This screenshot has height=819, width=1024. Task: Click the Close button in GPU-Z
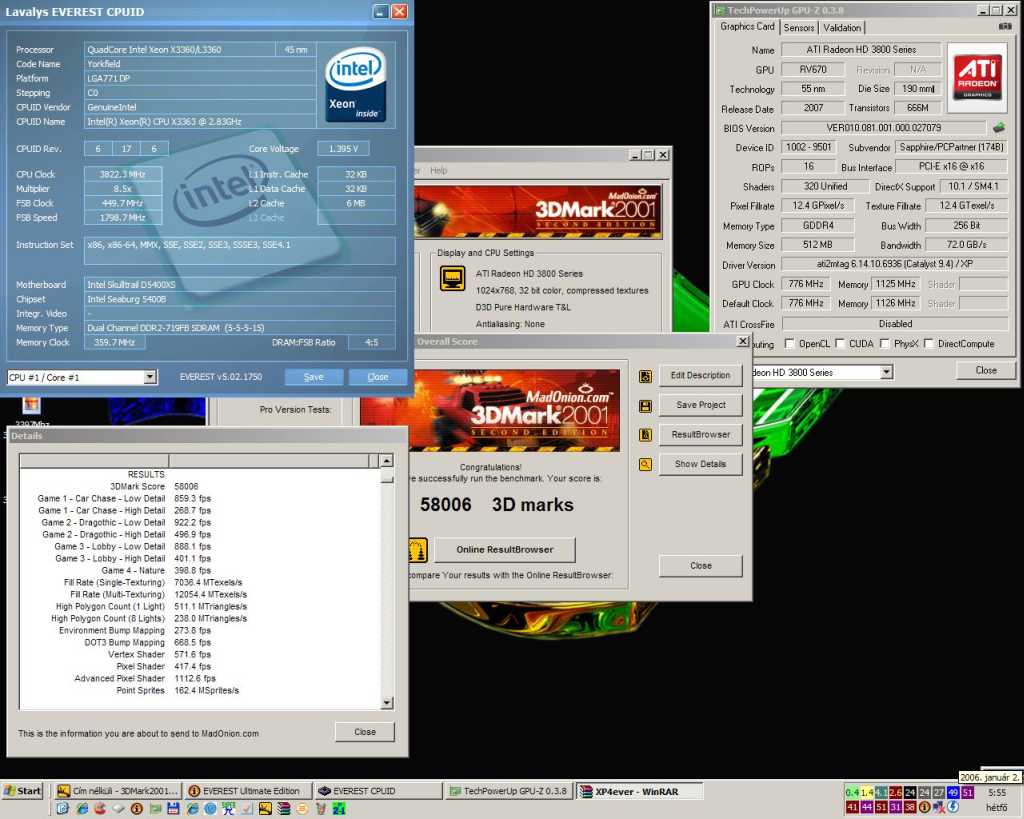(985, 370)
